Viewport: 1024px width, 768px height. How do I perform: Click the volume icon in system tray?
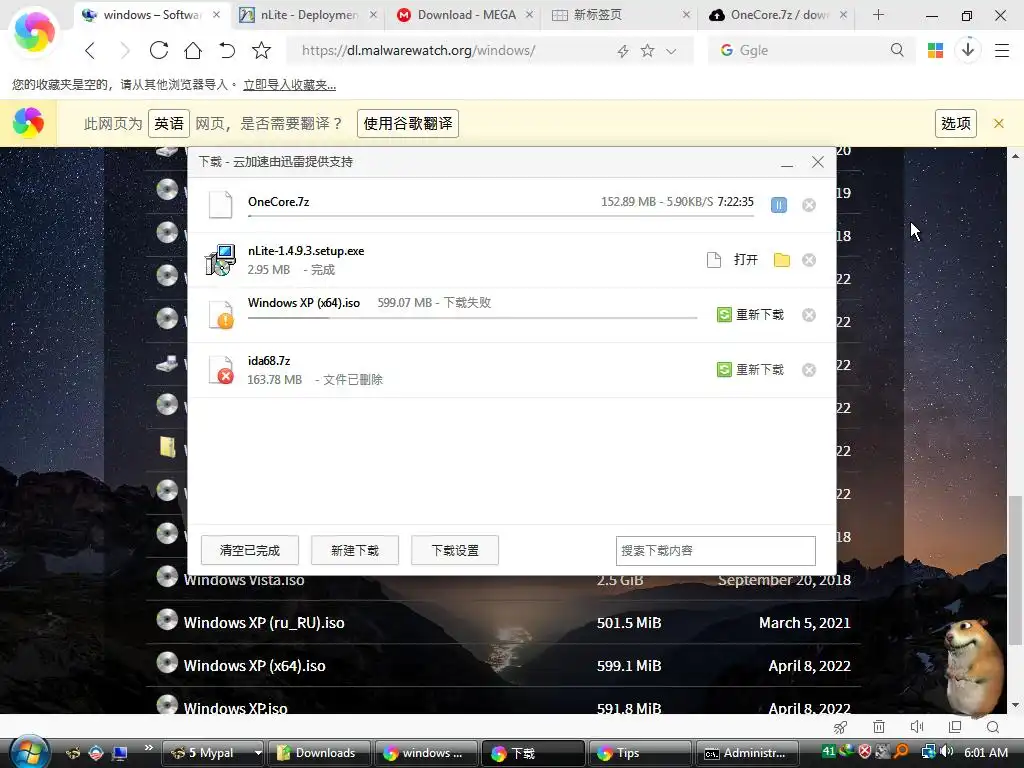pos(946,752)
